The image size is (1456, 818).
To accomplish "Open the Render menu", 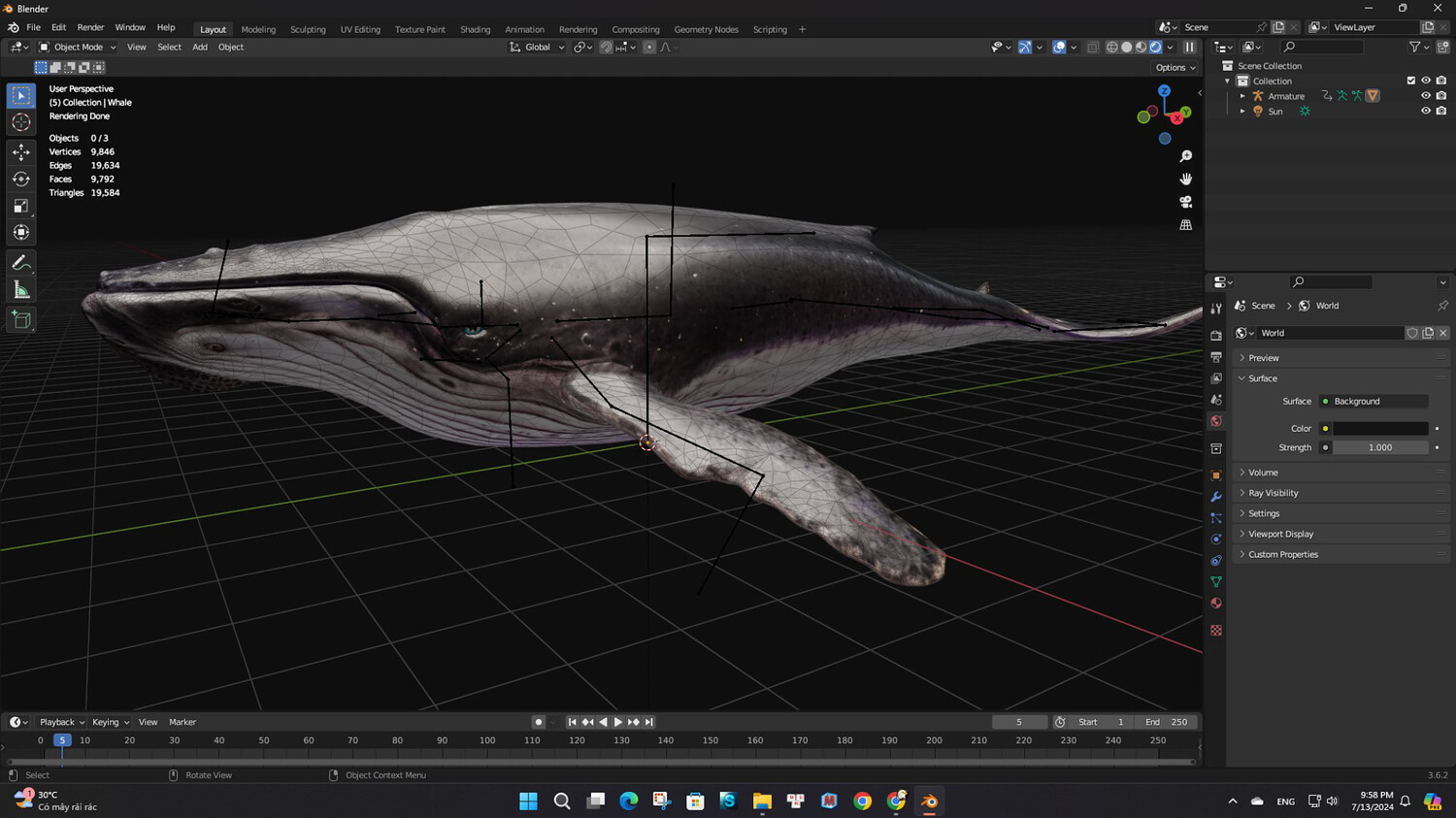I will [x=90, y=28].
